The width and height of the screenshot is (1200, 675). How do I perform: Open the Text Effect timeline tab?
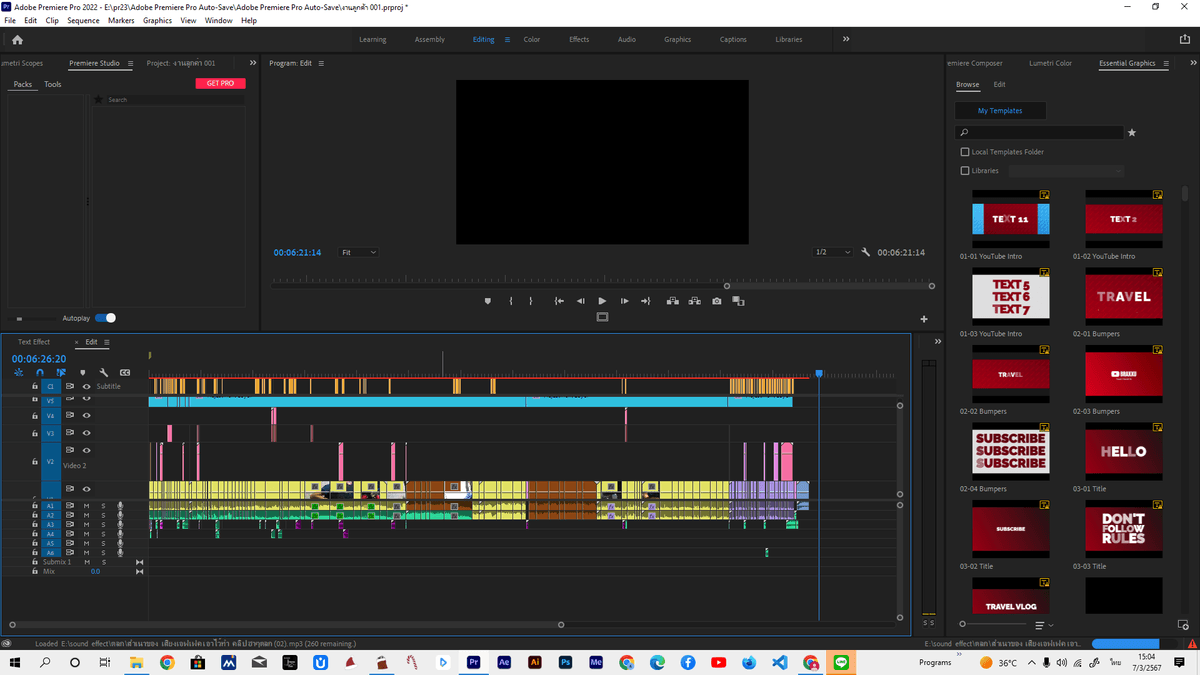click(x=34, y=342)
